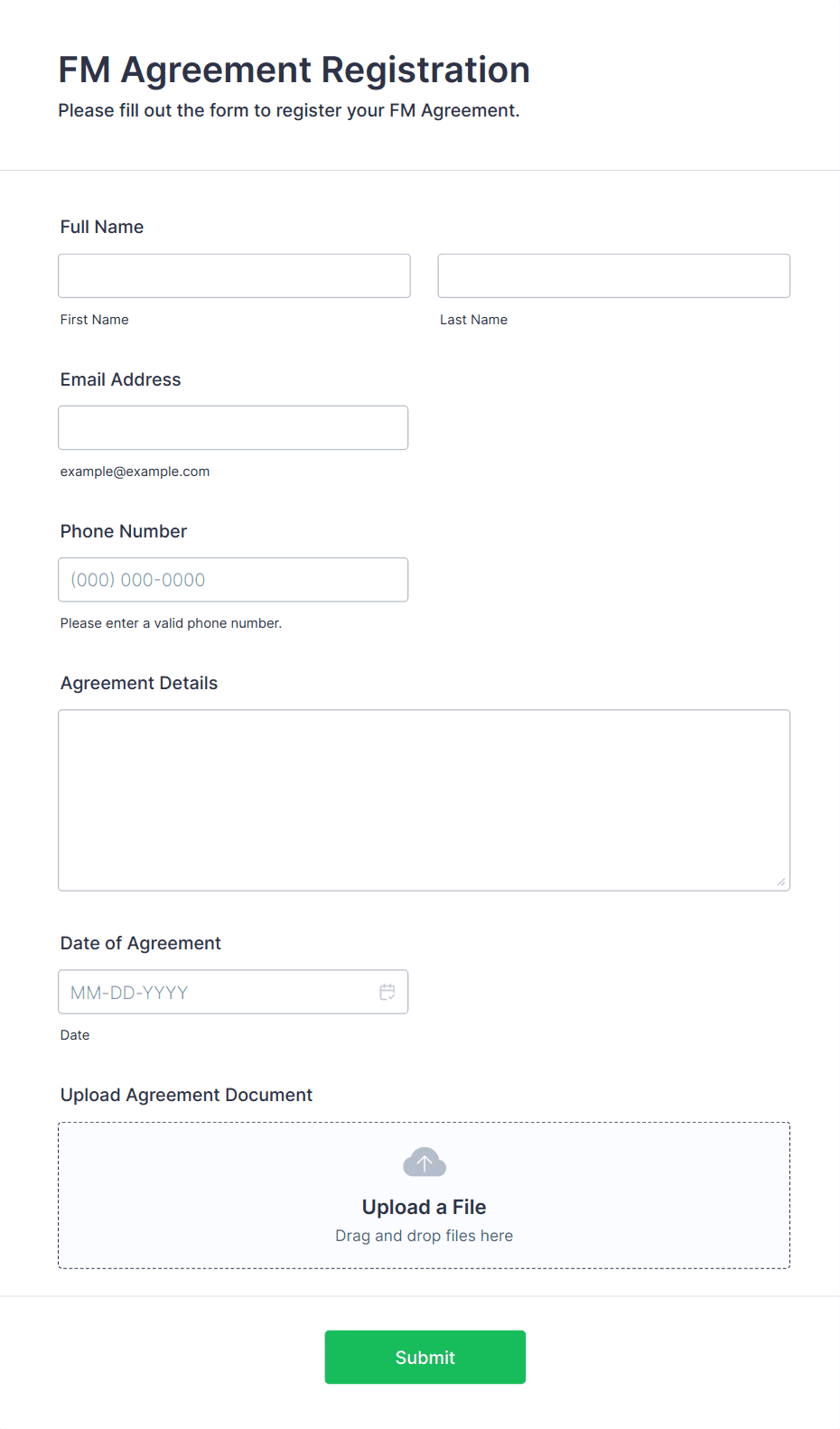
Task: Click the FM Agreement Registration heading
Action: click(294, 70)
